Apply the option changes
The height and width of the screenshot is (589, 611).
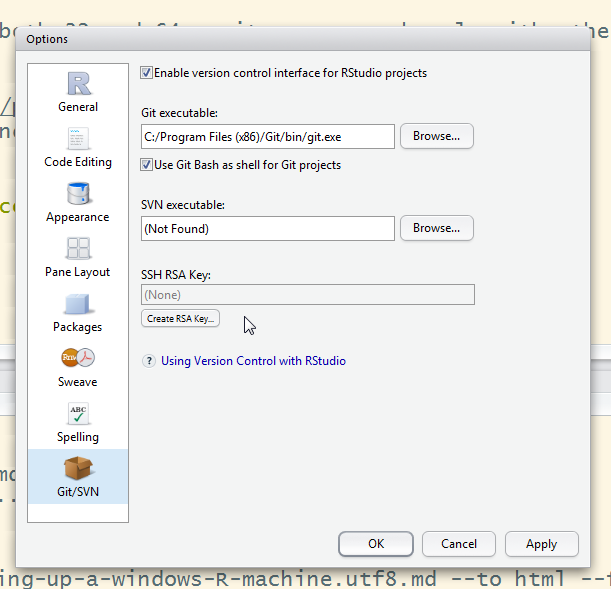click(x=542, y=544)
